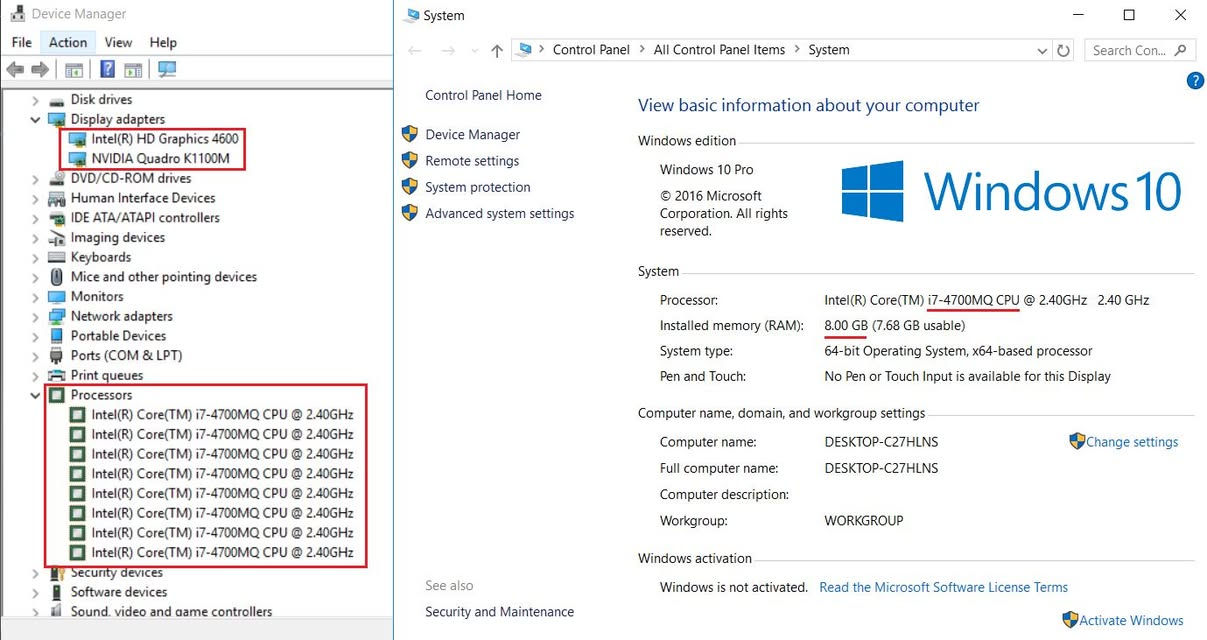Select the Disk drives device icon

pyautogui.click(x=58, y=99)
